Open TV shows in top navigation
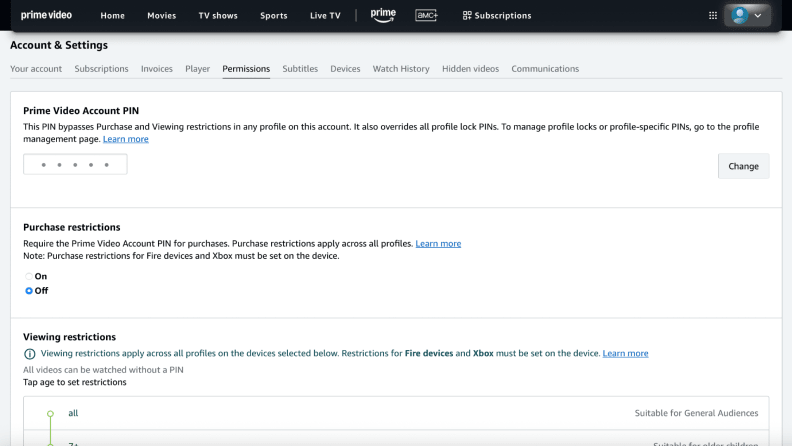 pyautogui.click(x=218, y=16)
